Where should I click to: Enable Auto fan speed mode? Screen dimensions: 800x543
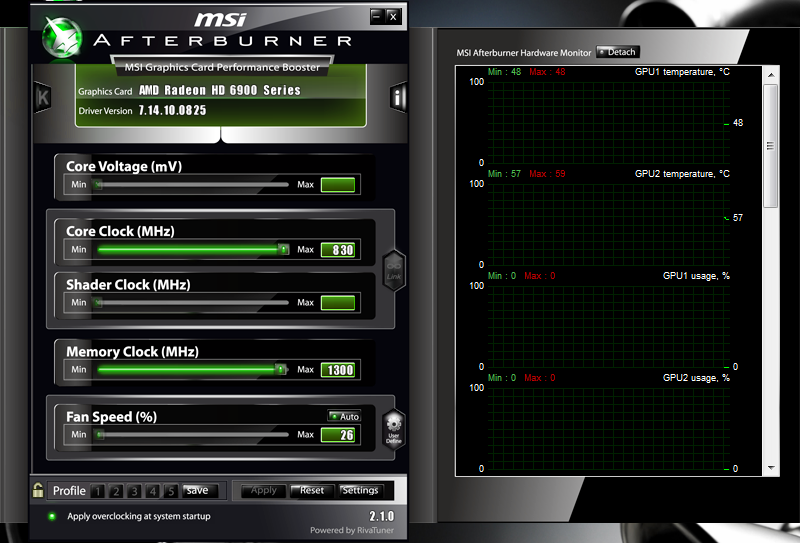click(344, 416)
